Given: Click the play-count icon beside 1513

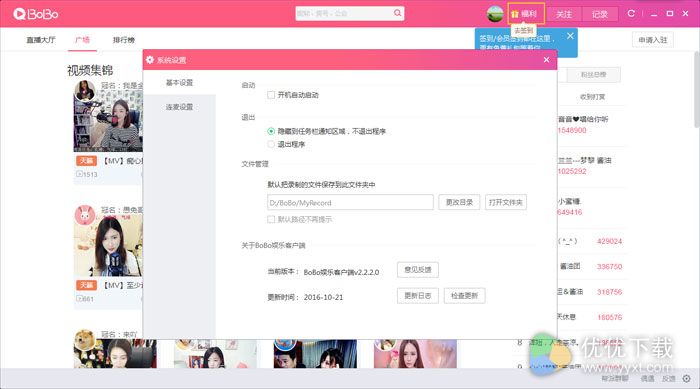Looking at the screenshot, I should click(x=79, y=174).
